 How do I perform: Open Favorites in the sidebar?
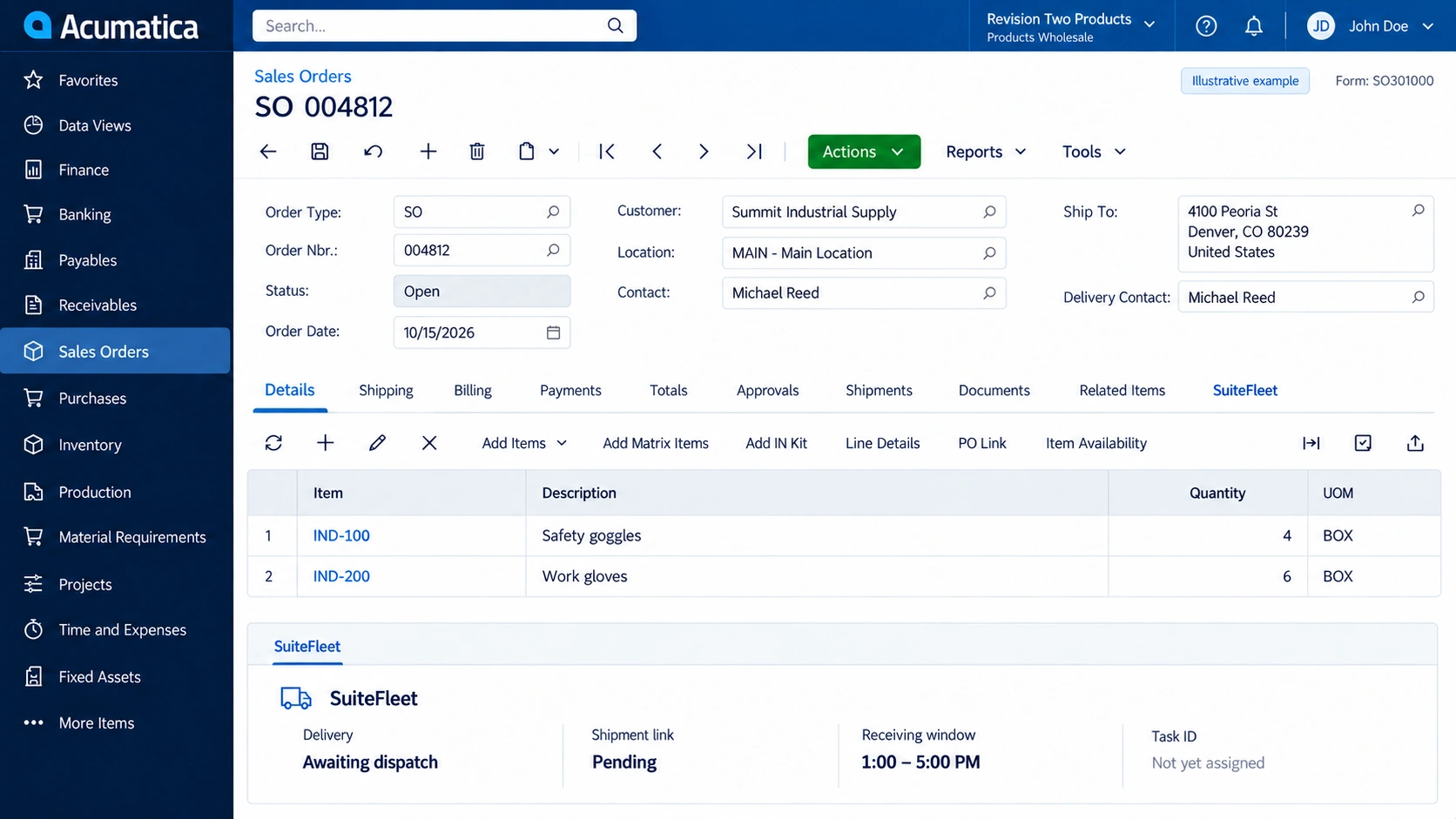point(115,80)
